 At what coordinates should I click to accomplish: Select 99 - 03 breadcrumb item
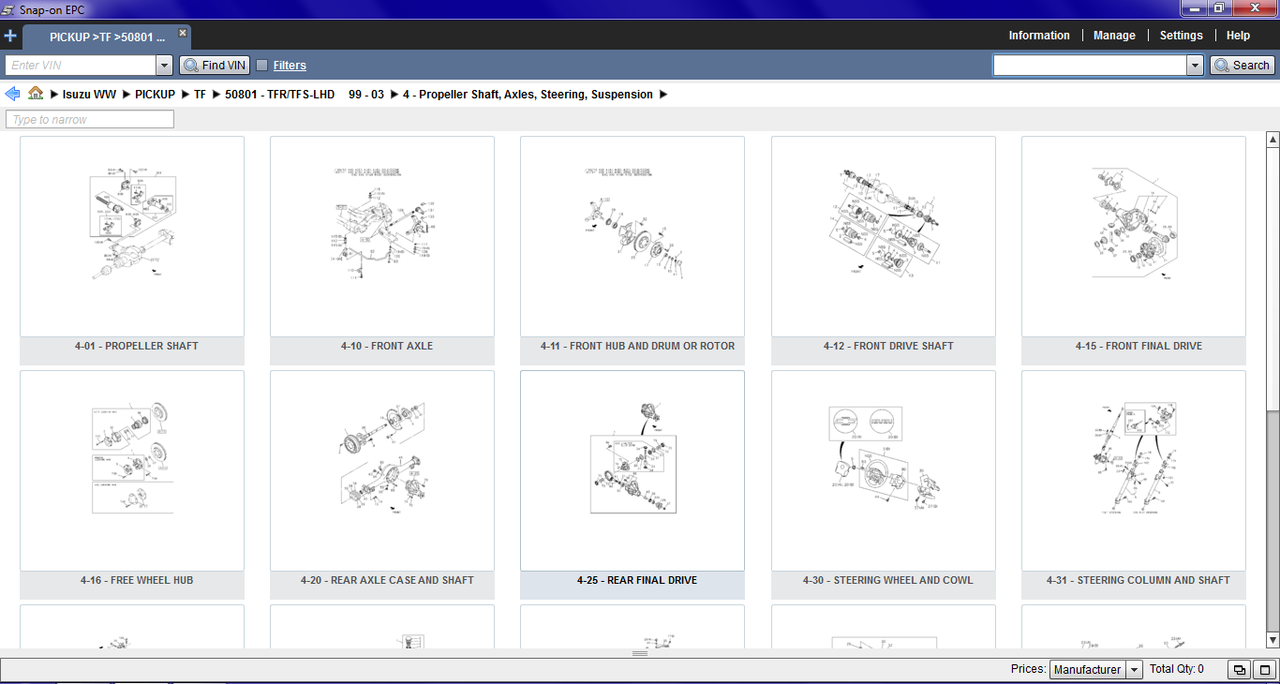coord(366,95)
